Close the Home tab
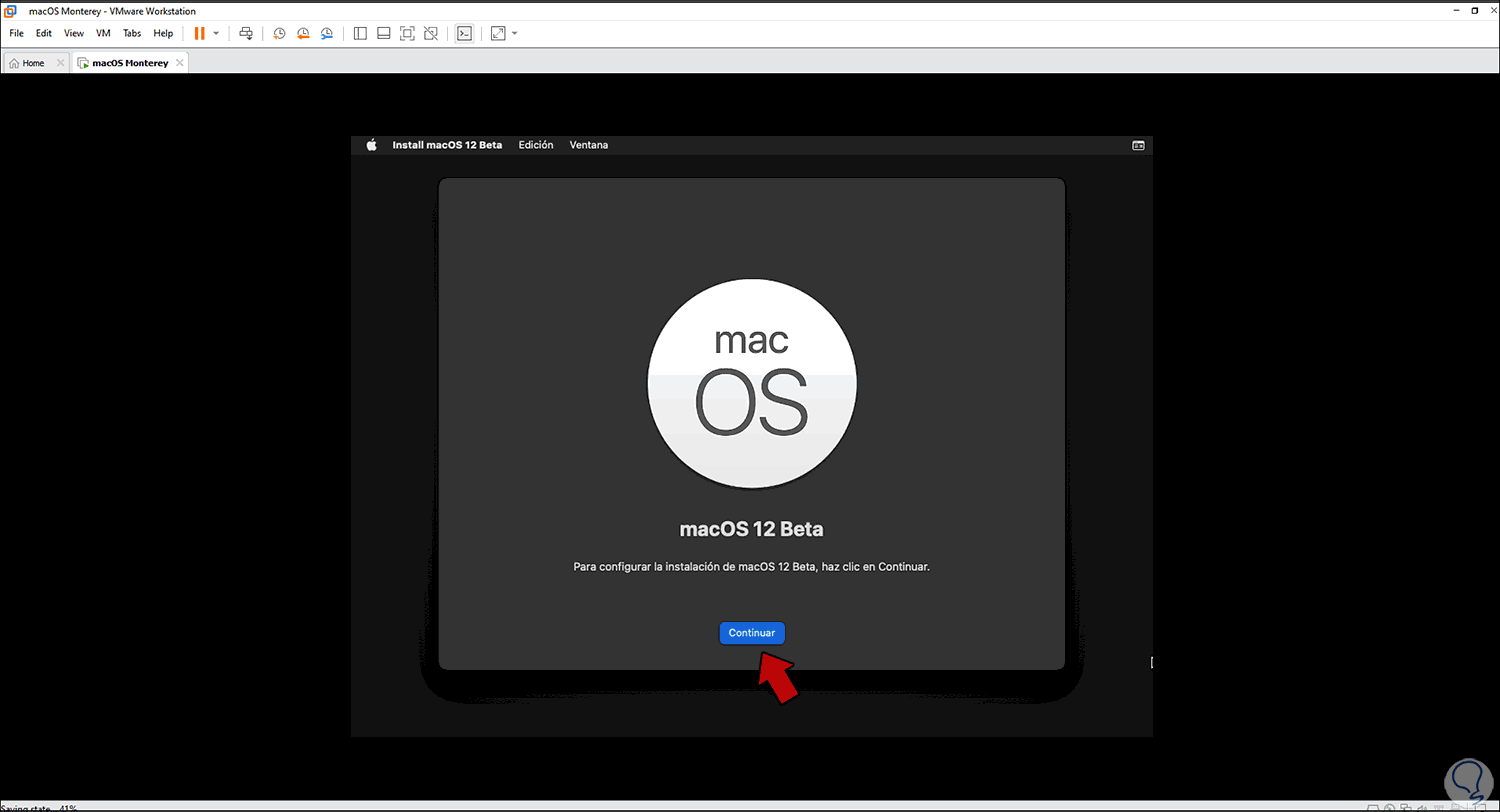The image size is (1500, 812). [61, 63]
